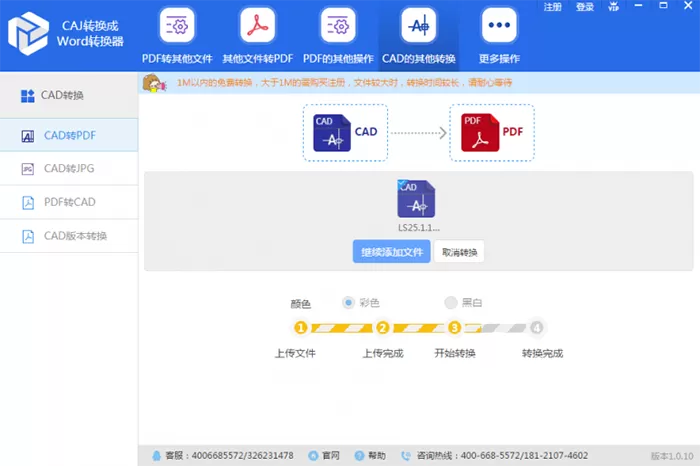Click the CAD转换 grid icon in sidebar
The width and height of the screenshot is (700, 466).
tap(28, 96)
